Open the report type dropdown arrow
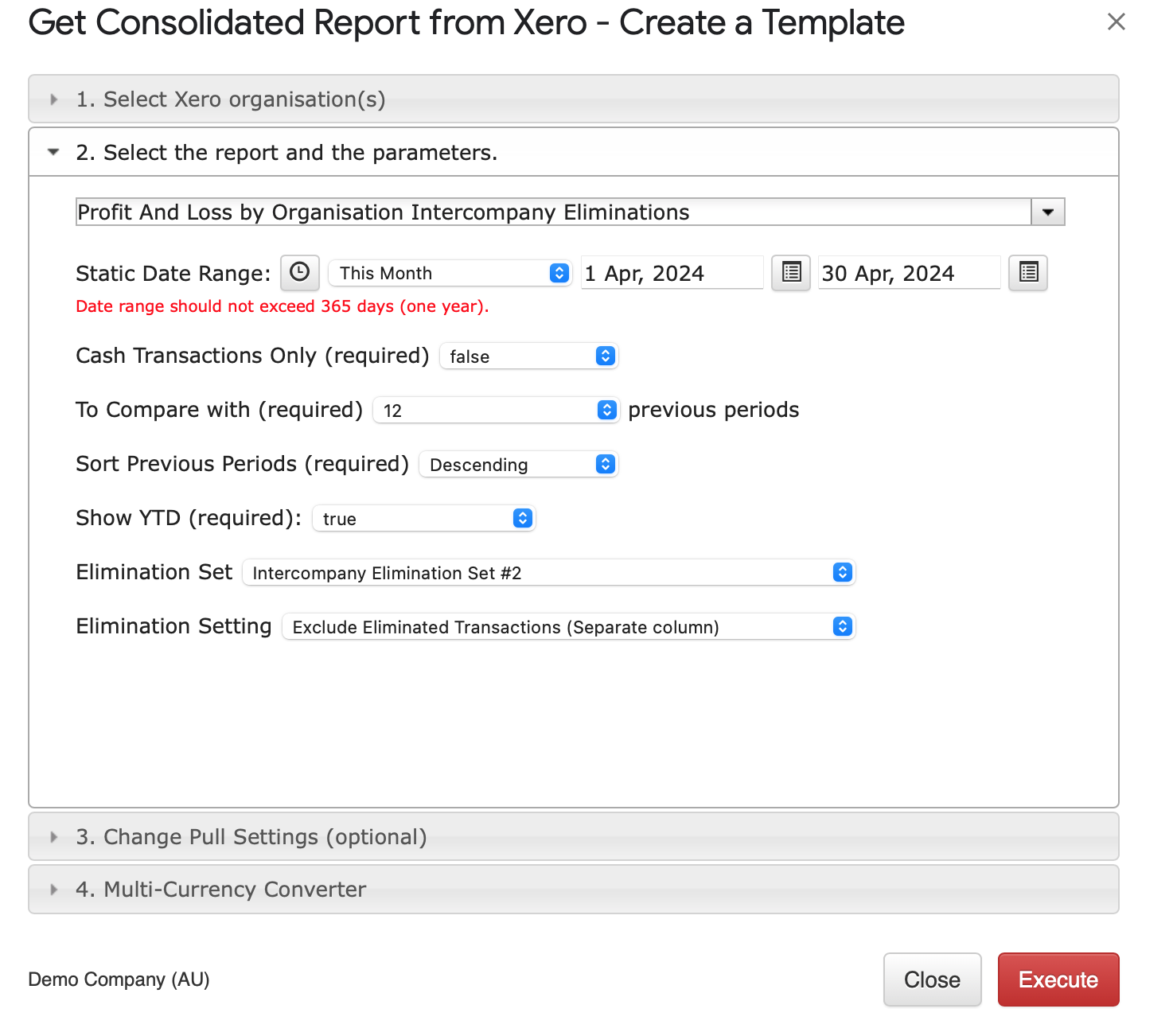This screenshot has width=1173, height=1036. pyautogui.click(x=1048, y=212)
